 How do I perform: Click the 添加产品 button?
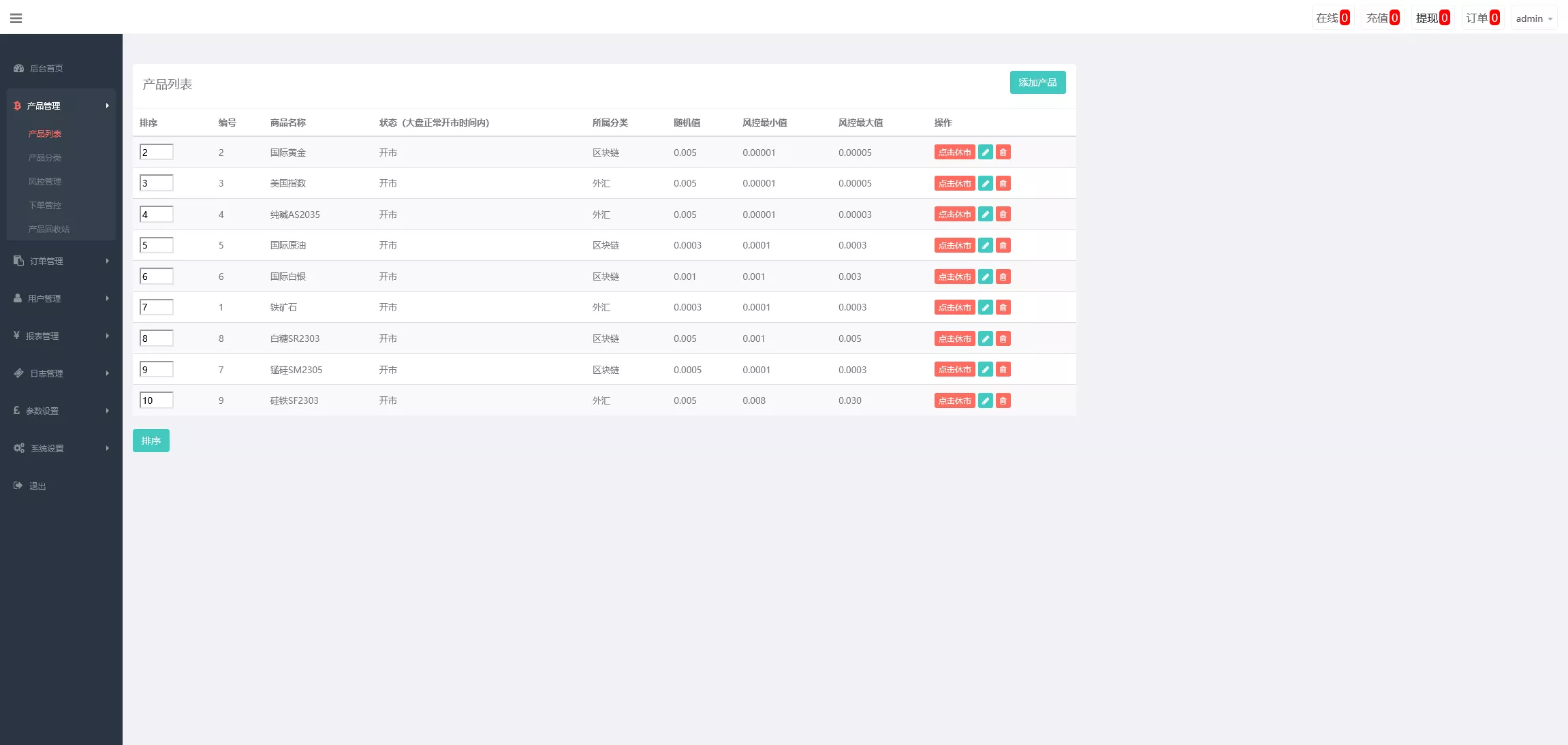click(1037, 82)
